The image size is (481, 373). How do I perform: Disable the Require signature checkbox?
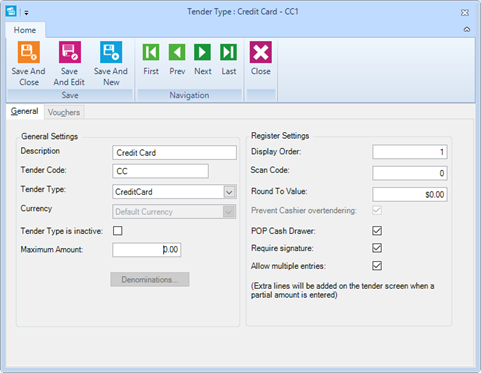pos(377,248)
